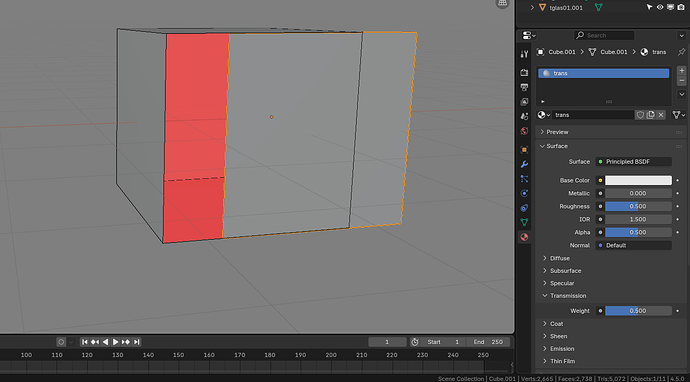Open the View Layer properties tab
The width and height of the screenshot is (690, 382).
(x=524, y=102)
